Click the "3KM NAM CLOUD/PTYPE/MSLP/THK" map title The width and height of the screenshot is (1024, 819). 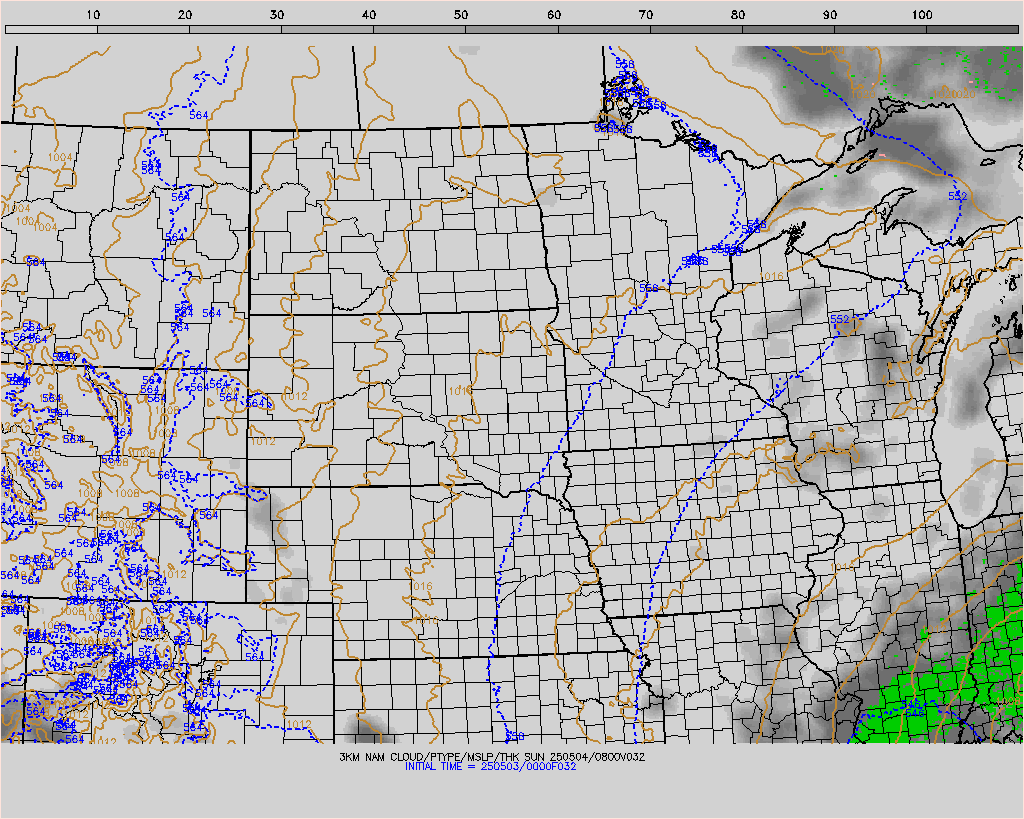click(x=430, y=757)
